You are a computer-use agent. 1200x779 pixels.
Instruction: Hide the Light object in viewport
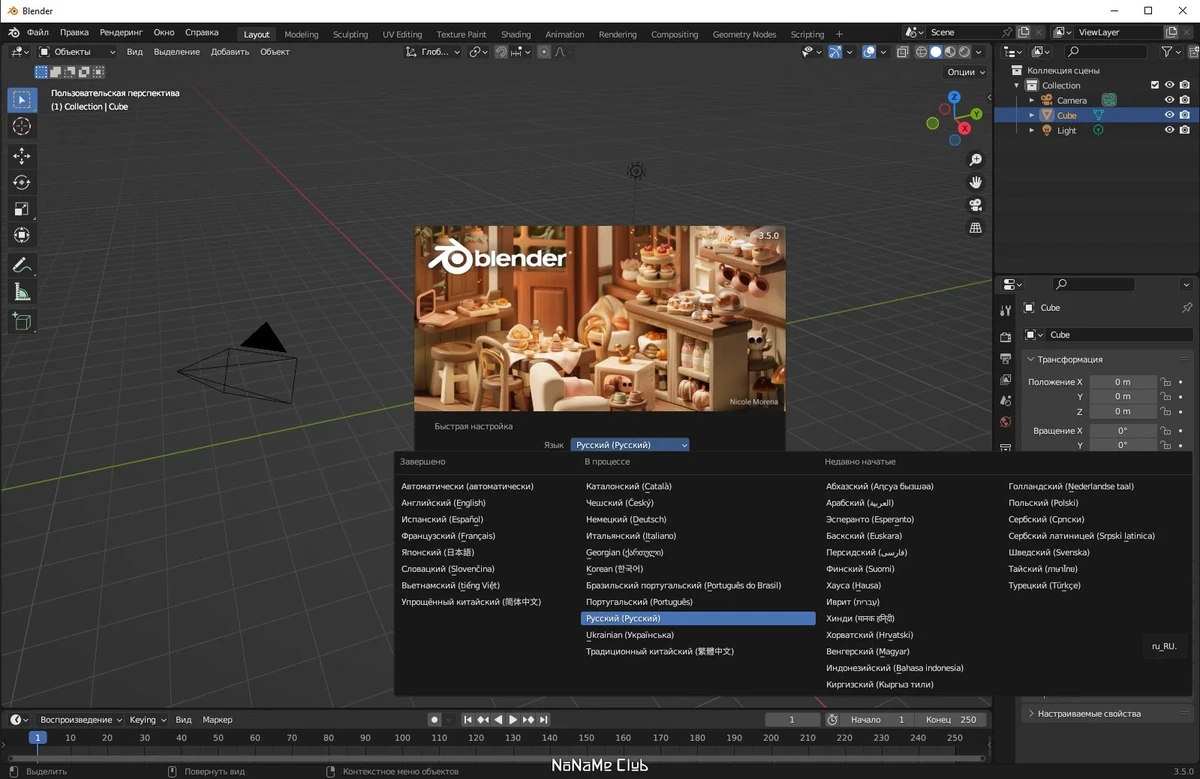point(1169,130)
